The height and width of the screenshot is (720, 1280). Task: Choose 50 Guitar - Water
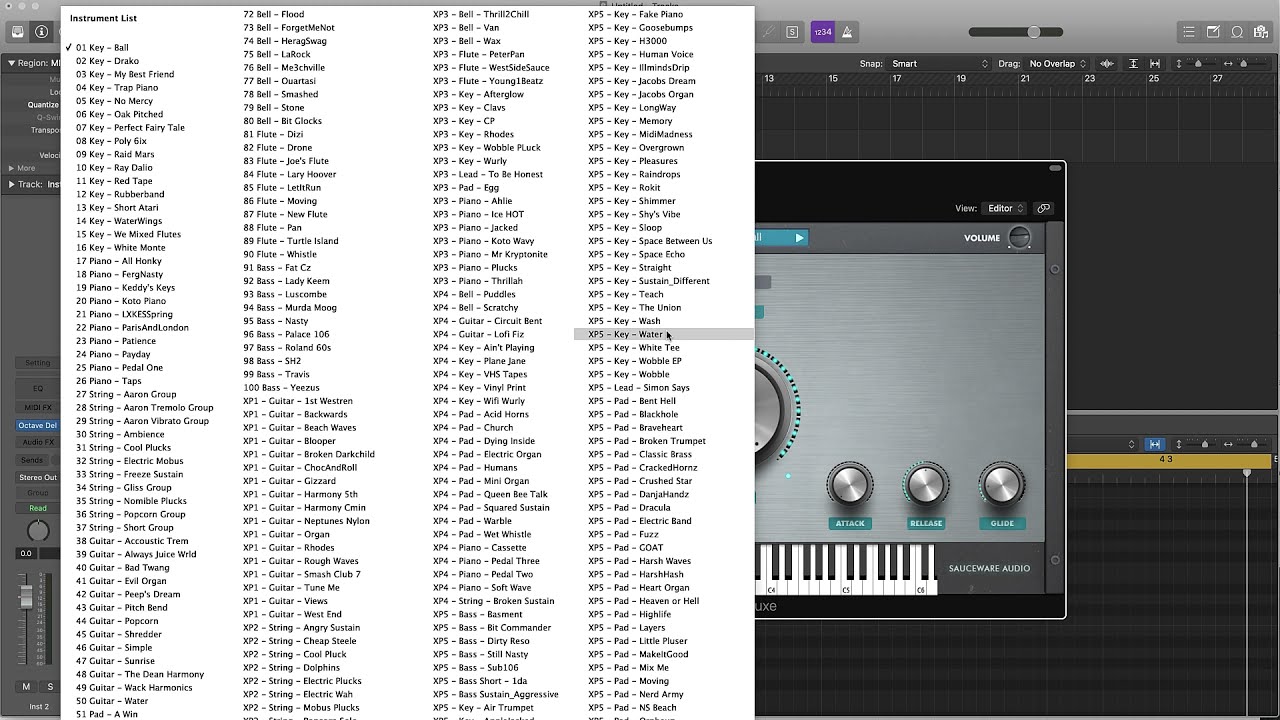tap(112, 701)
